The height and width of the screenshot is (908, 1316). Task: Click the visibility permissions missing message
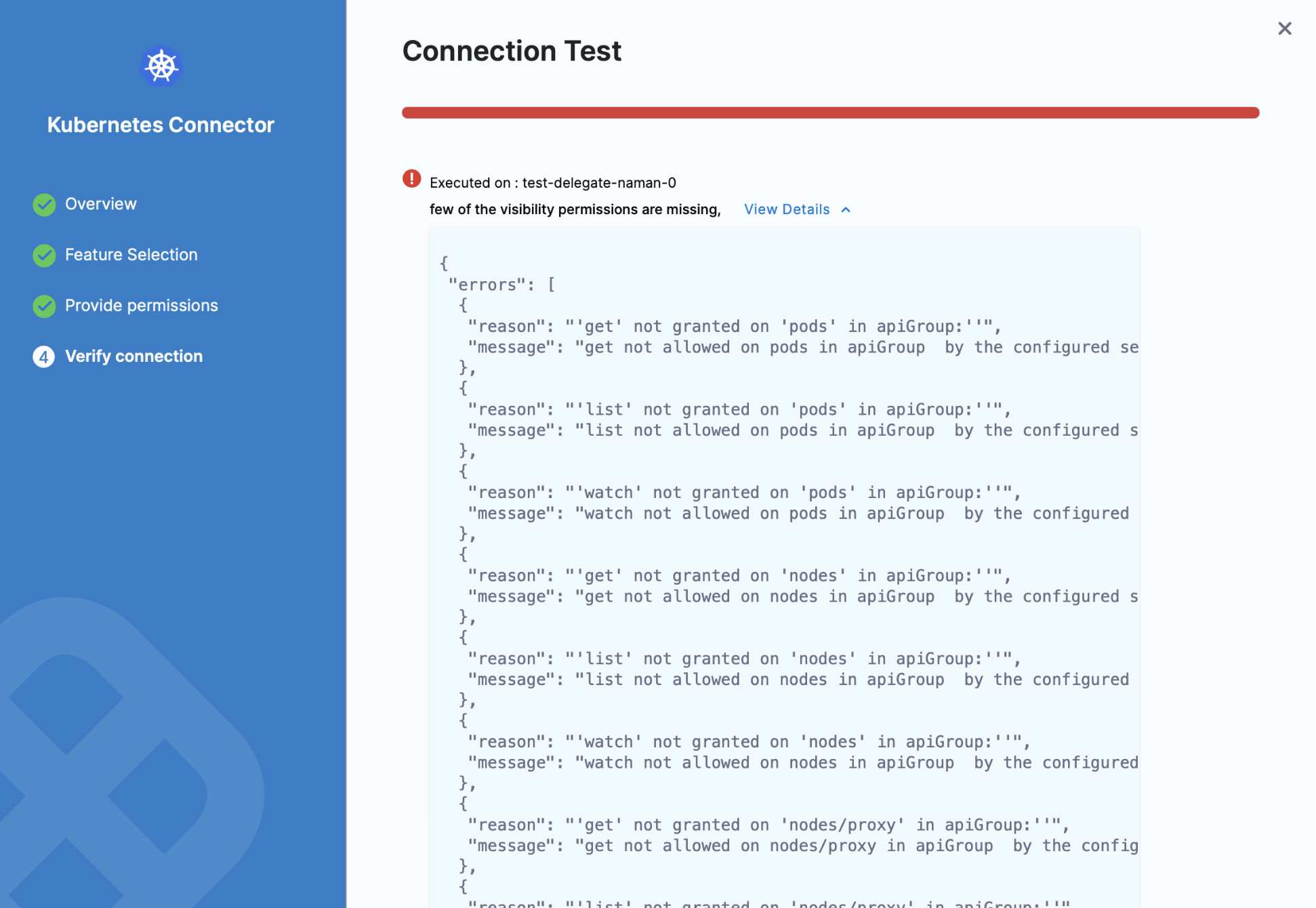pos(574,209)
